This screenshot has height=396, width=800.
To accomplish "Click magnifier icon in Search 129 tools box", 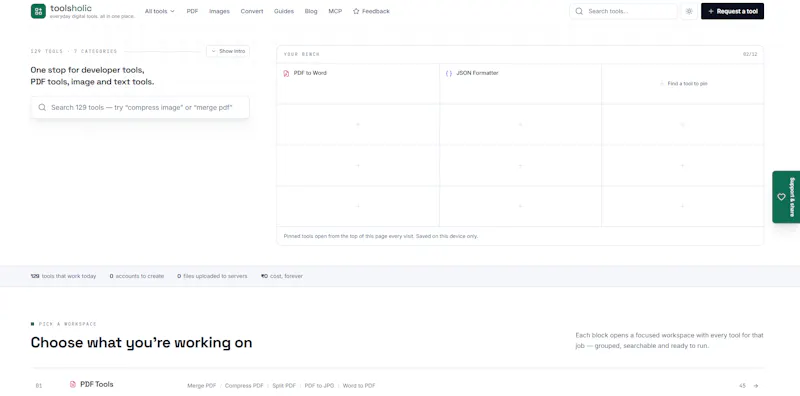I will coord(42,108).
